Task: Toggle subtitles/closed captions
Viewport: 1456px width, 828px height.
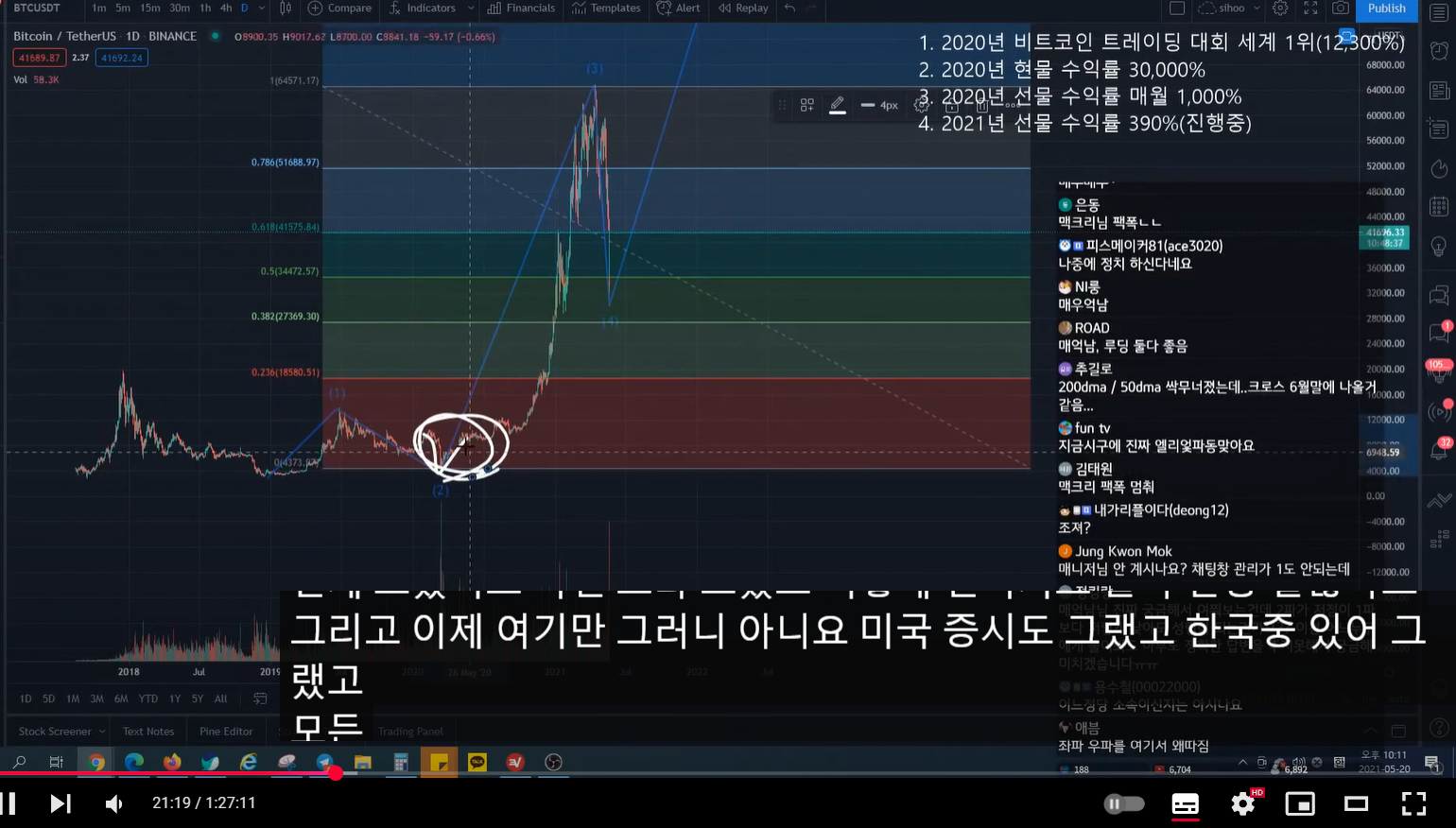Action: pos(1185,803)
